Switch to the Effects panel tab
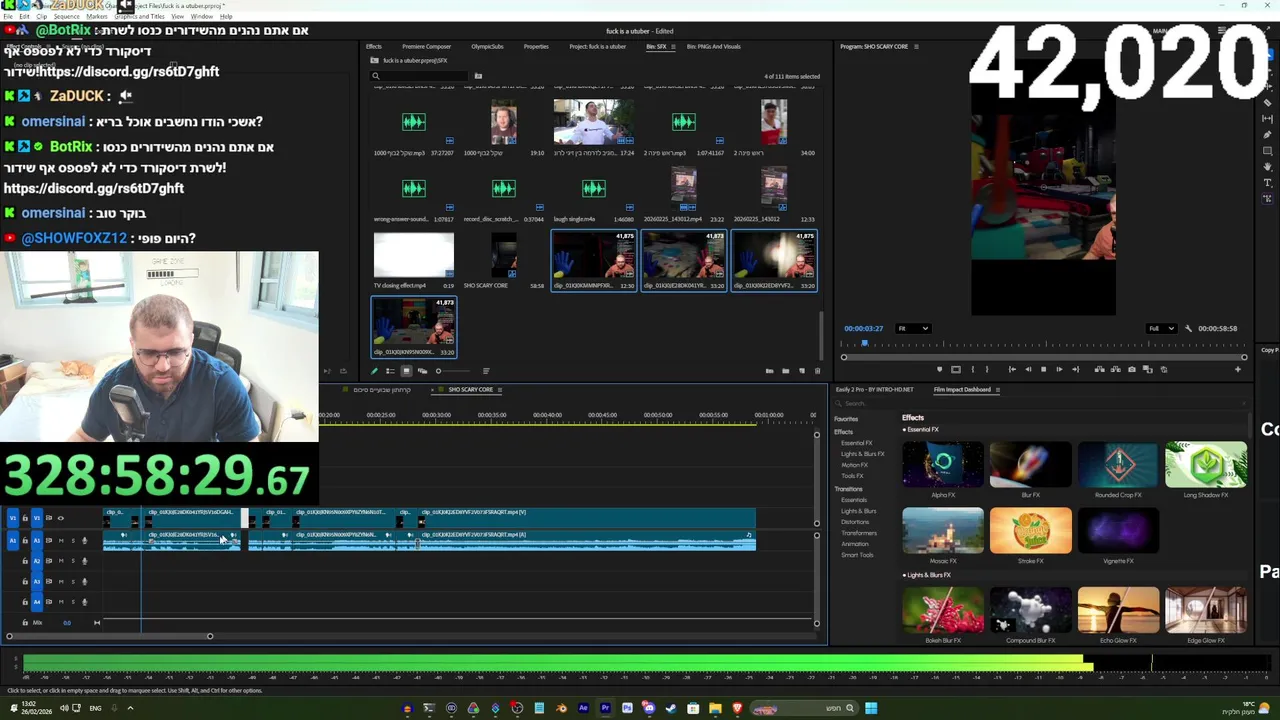 373,46
